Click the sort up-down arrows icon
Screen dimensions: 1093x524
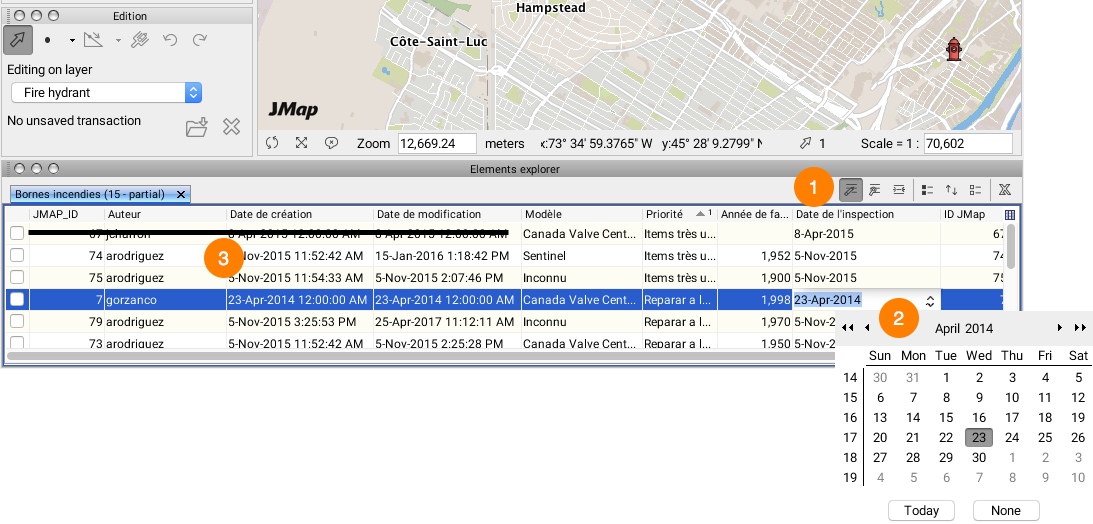(x=951, y=189)
